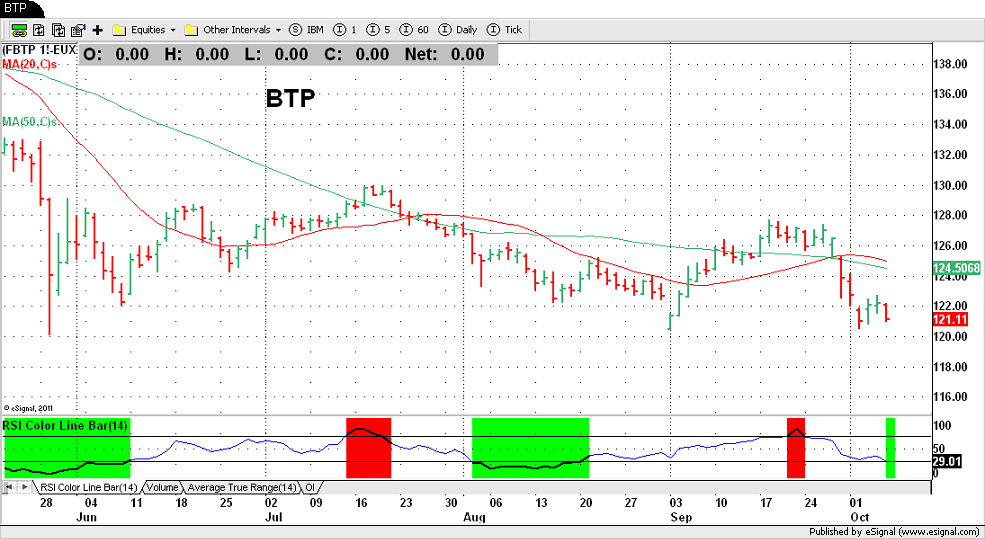This screenshot has height=539, width=985.
Task: Click the RSI Color Line Bar(14) study label
Action: coord(65,426)
